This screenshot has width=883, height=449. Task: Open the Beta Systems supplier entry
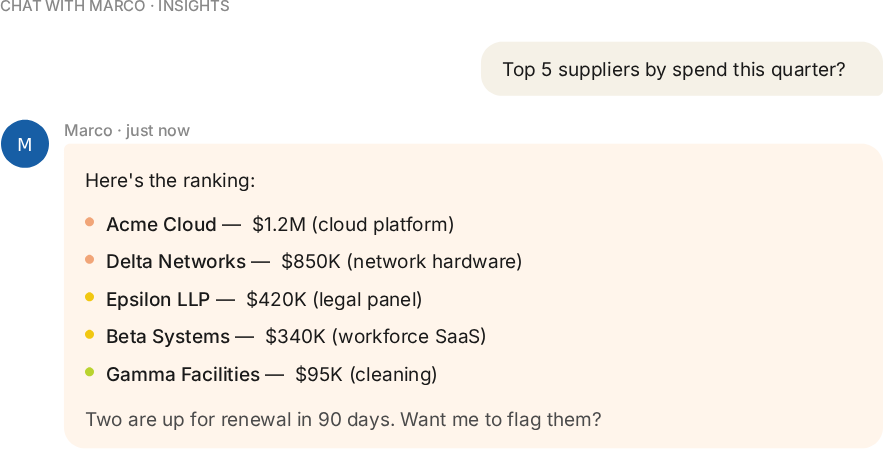click(168, 336)
